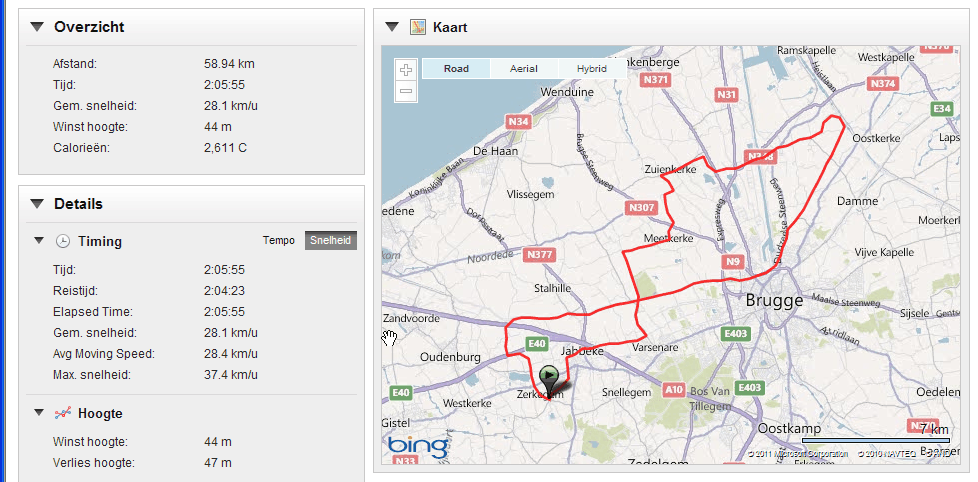Switch timing display to Snelheid
Viewport: 978px width, 482px height.
point(331,241)
